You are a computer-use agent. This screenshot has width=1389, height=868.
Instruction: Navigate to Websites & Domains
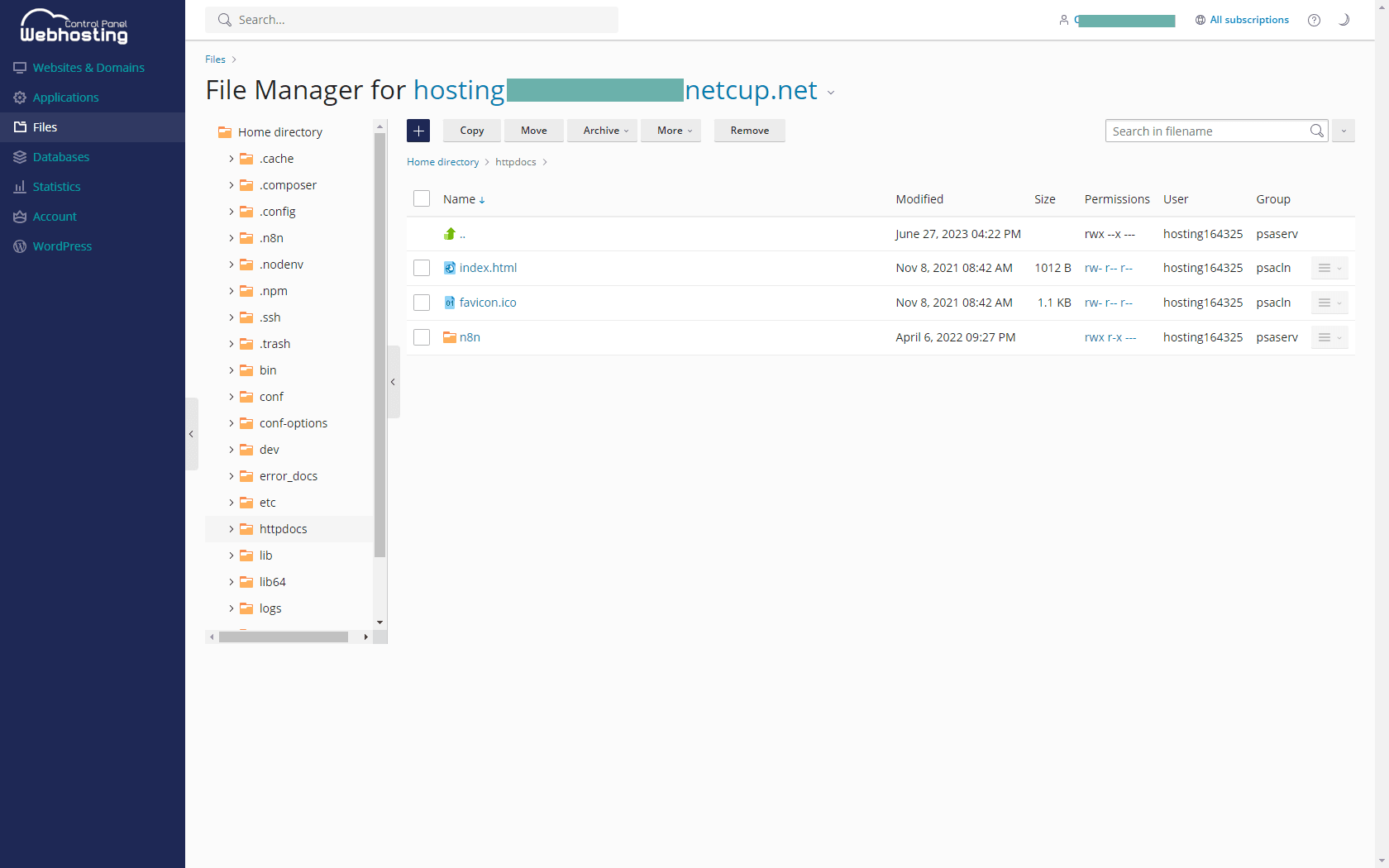[x=88, y=67]
